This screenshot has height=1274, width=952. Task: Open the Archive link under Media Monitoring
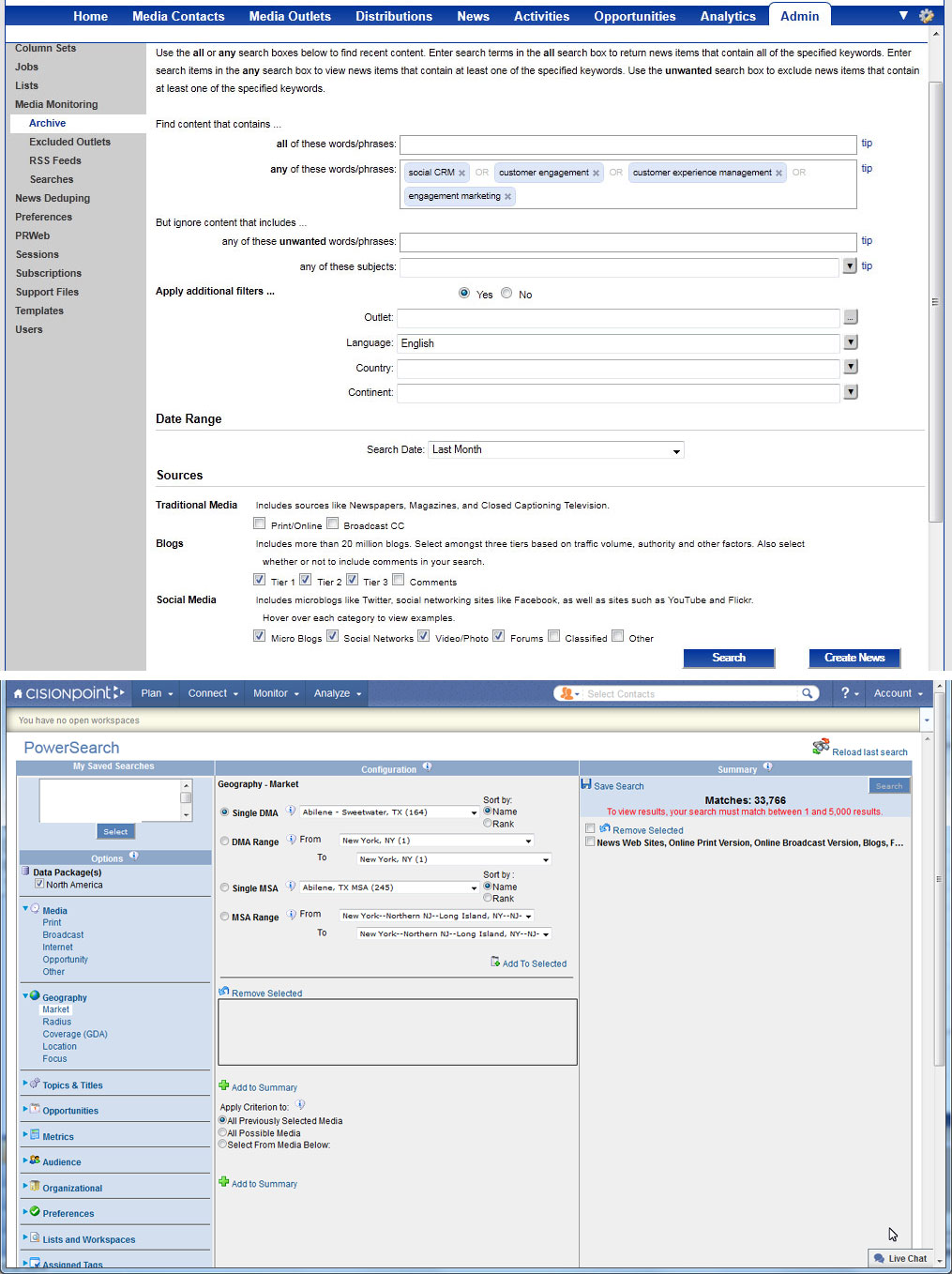(48, 123)
